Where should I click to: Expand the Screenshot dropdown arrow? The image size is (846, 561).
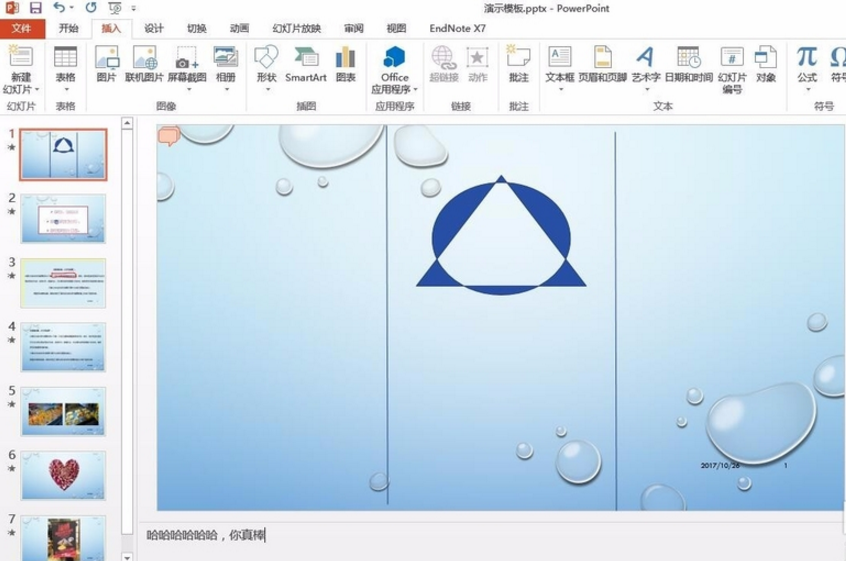point(189,90)
